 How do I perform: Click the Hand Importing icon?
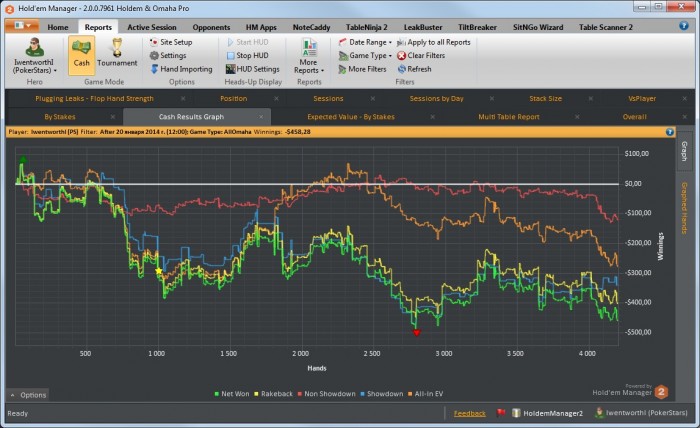[154, 69]
